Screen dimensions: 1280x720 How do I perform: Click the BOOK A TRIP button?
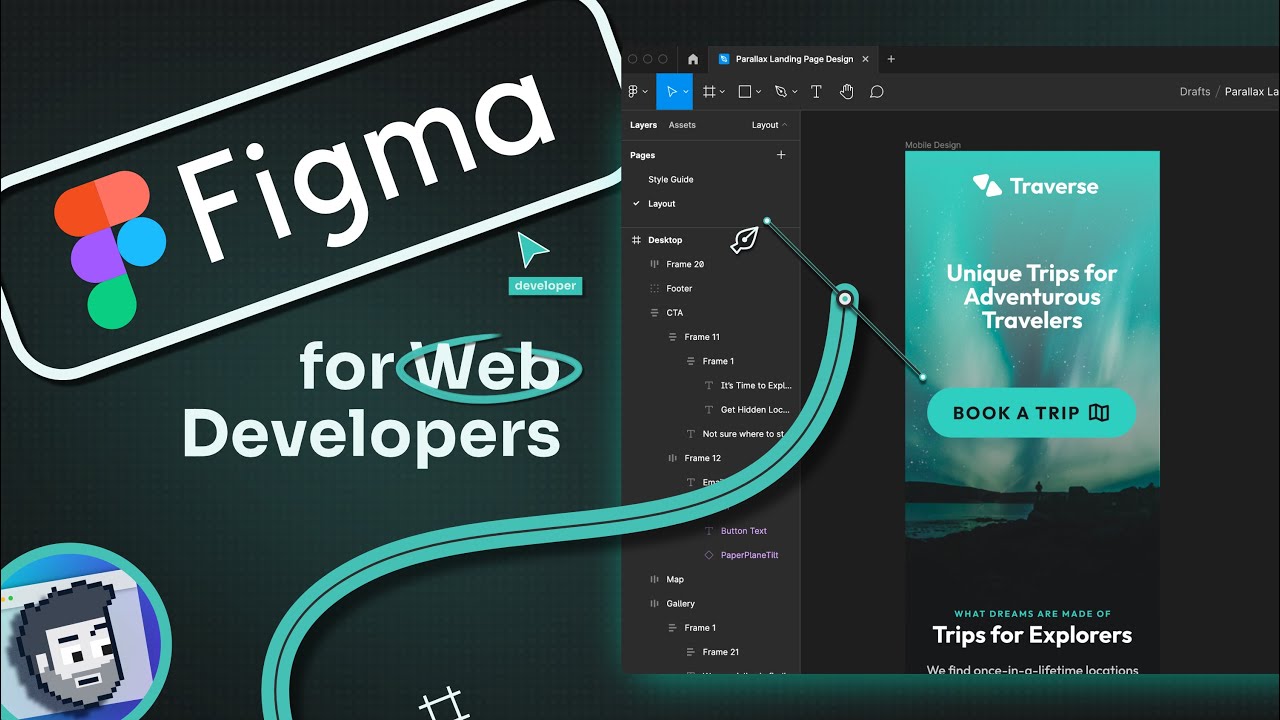(1031, 413)
